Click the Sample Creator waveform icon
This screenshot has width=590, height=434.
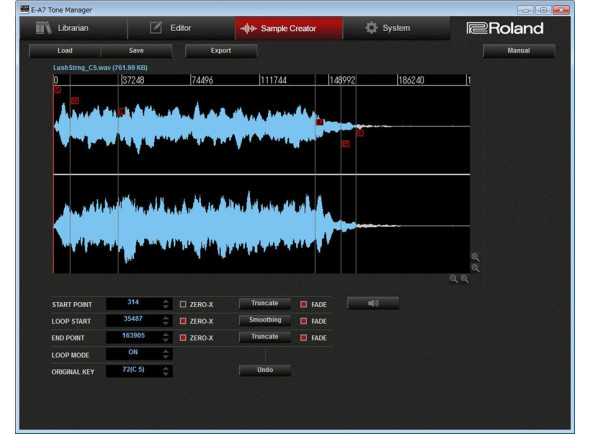pyautogui.click(x=248, y=28)
